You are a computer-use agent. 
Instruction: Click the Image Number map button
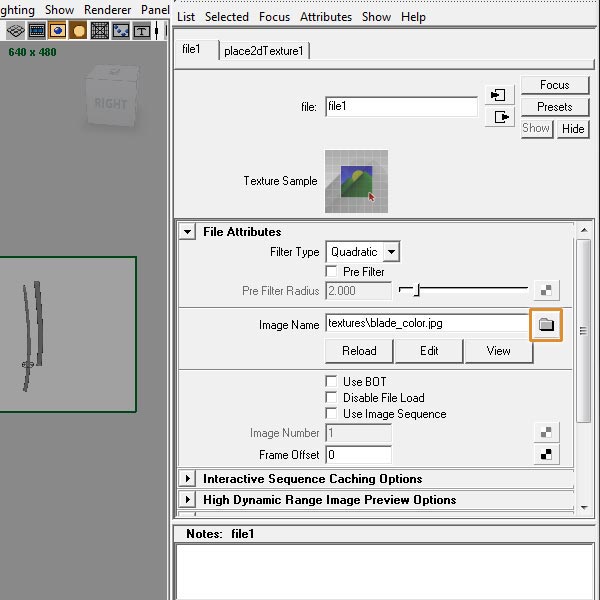click(546, 432)
